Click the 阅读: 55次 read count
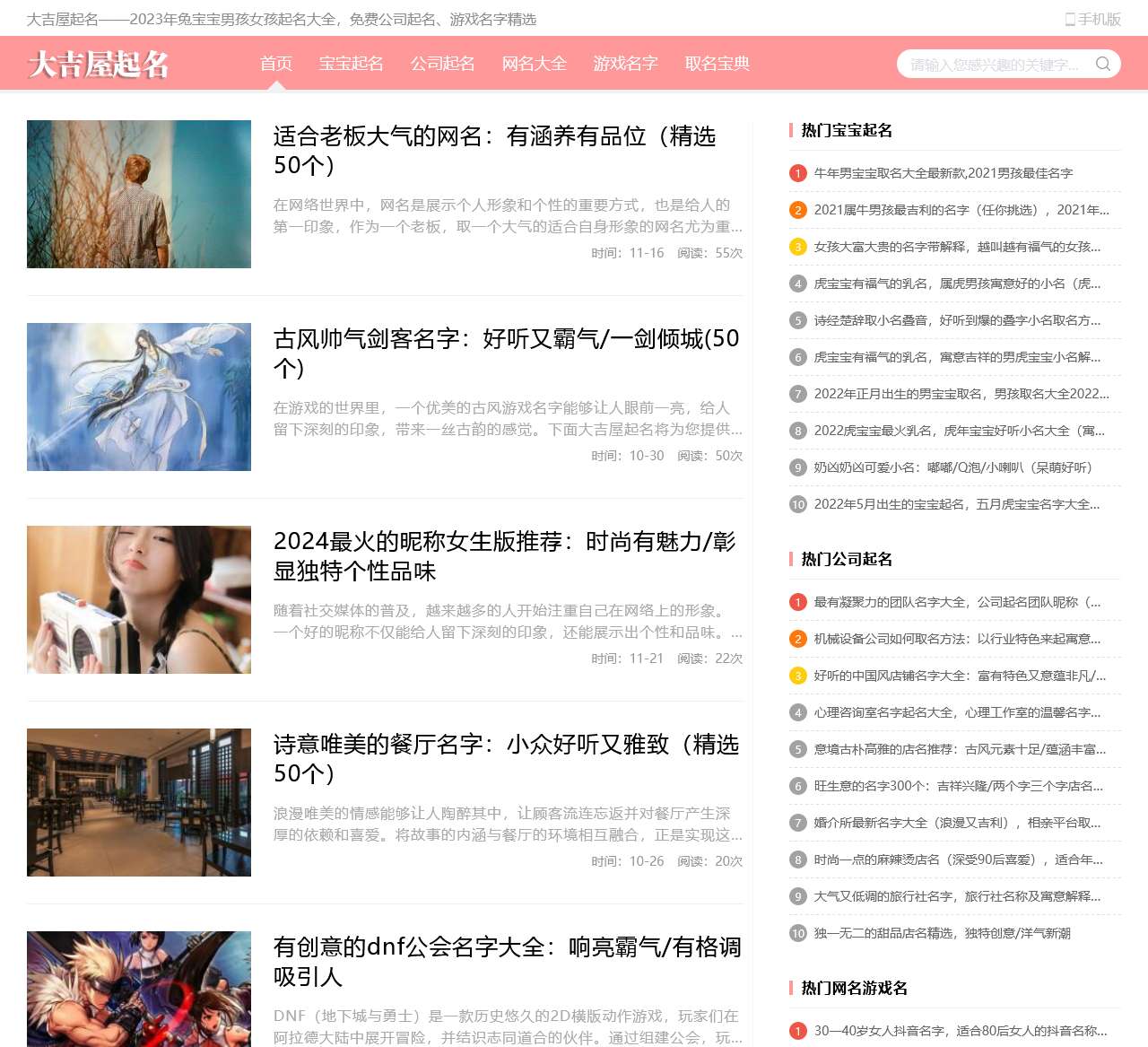This screenshot has height=1047, width=1148. (710, 253)
